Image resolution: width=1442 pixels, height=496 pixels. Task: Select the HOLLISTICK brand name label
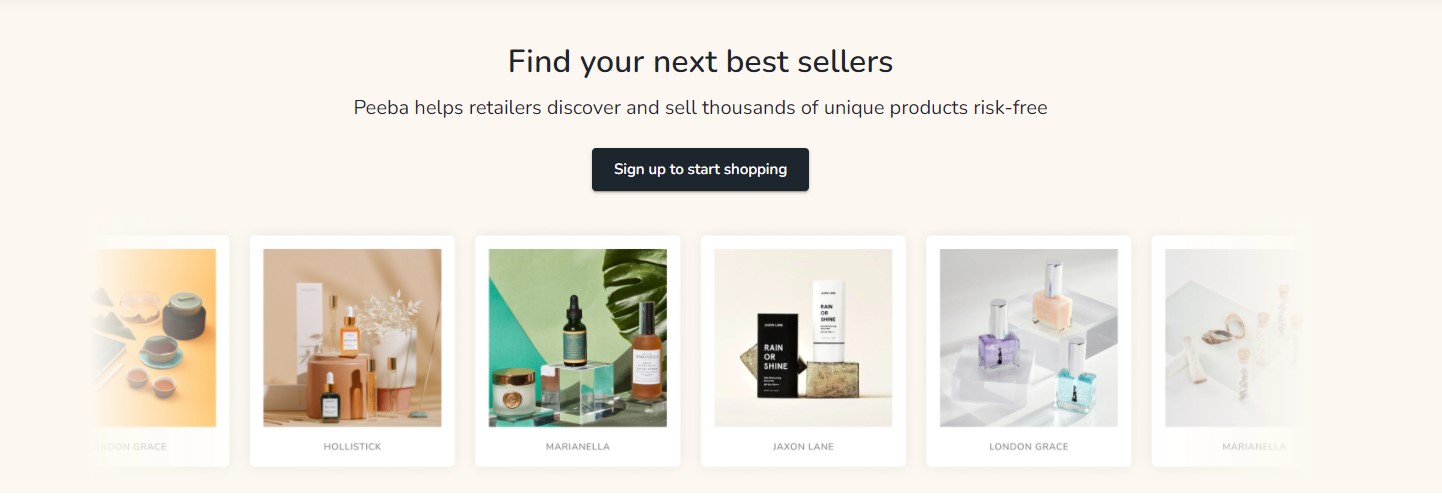pos(352,446)
